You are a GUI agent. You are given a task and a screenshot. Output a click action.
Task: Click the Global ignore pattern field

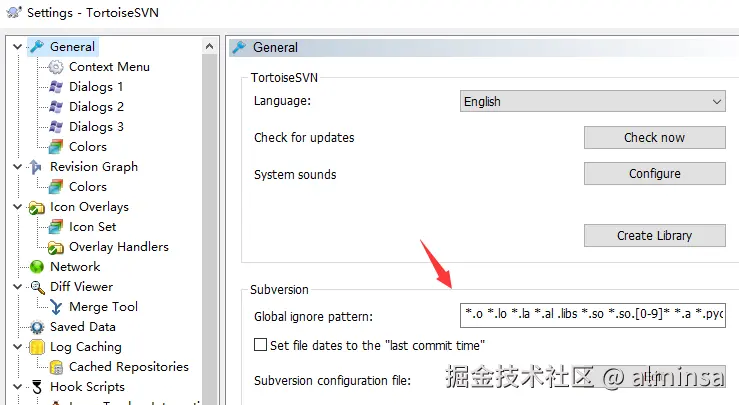(592, 315)
